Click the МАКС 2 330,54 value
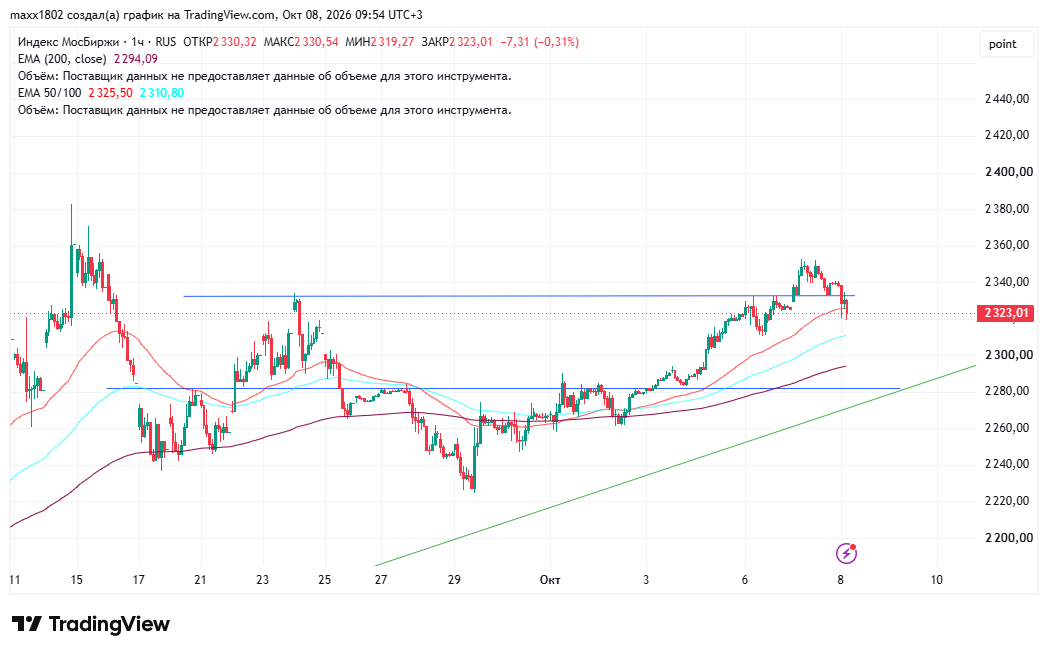This screenshot has height=654, width=1048. 316,41
